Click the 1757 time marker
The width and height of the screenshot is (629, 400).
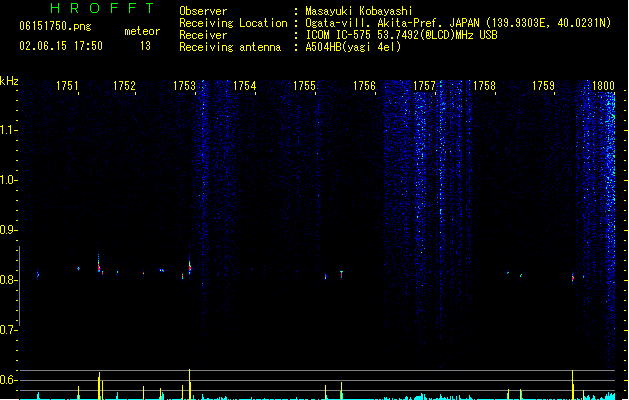pos(424,86)
